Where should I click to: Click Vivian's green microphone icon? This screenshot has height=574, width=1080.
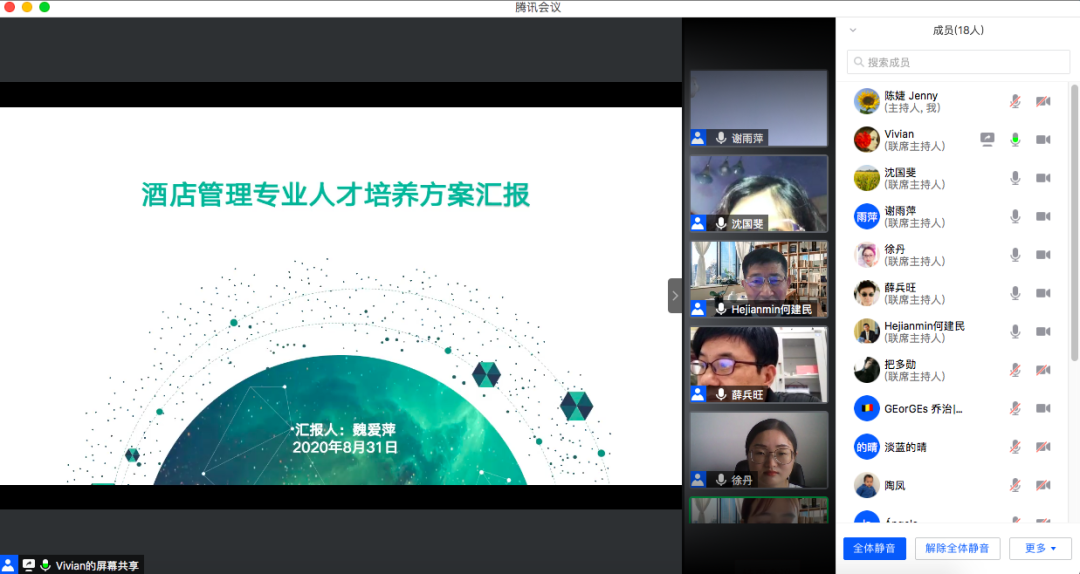coord(1015,140)
